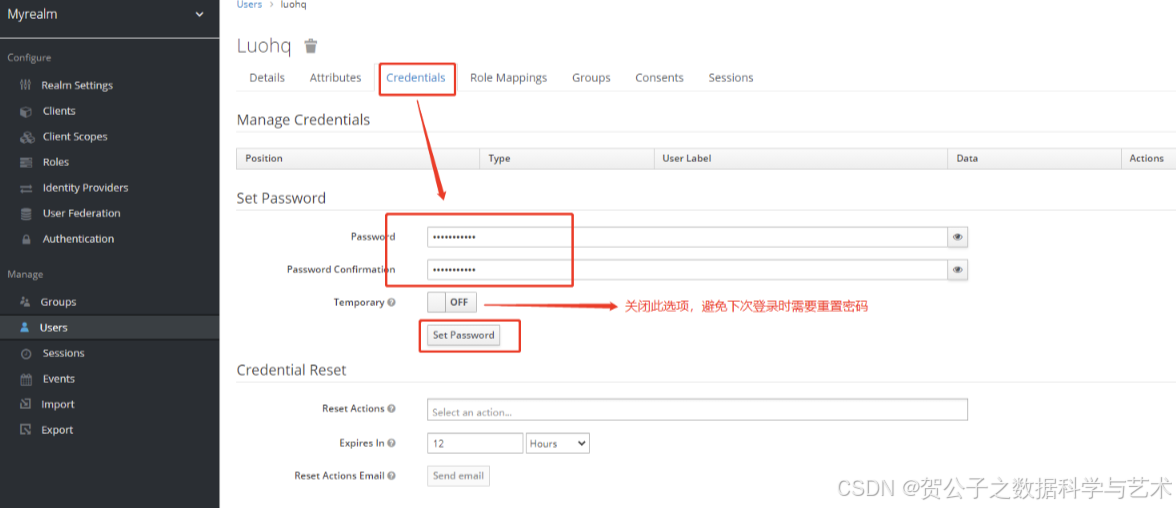
Task: Open Reset Actions Email help icon
Action: [x=392, y=476]
